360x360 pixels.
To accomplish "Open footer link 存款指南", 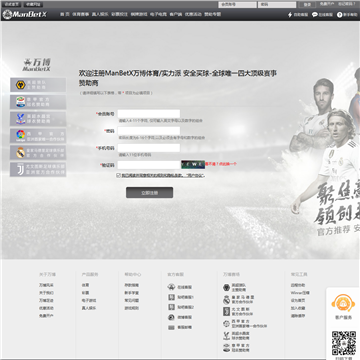I will (x=132, y=285).
